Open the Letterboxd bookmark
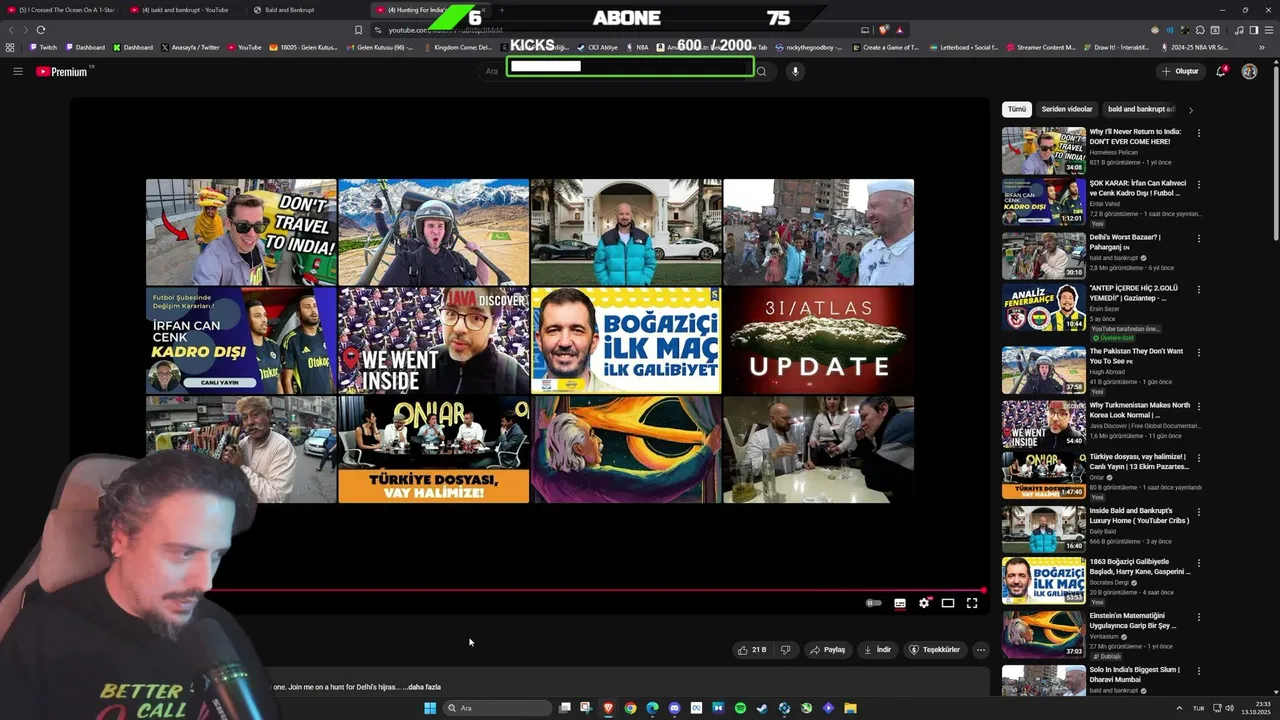The image size is (1280, 720). coord(964,47)
